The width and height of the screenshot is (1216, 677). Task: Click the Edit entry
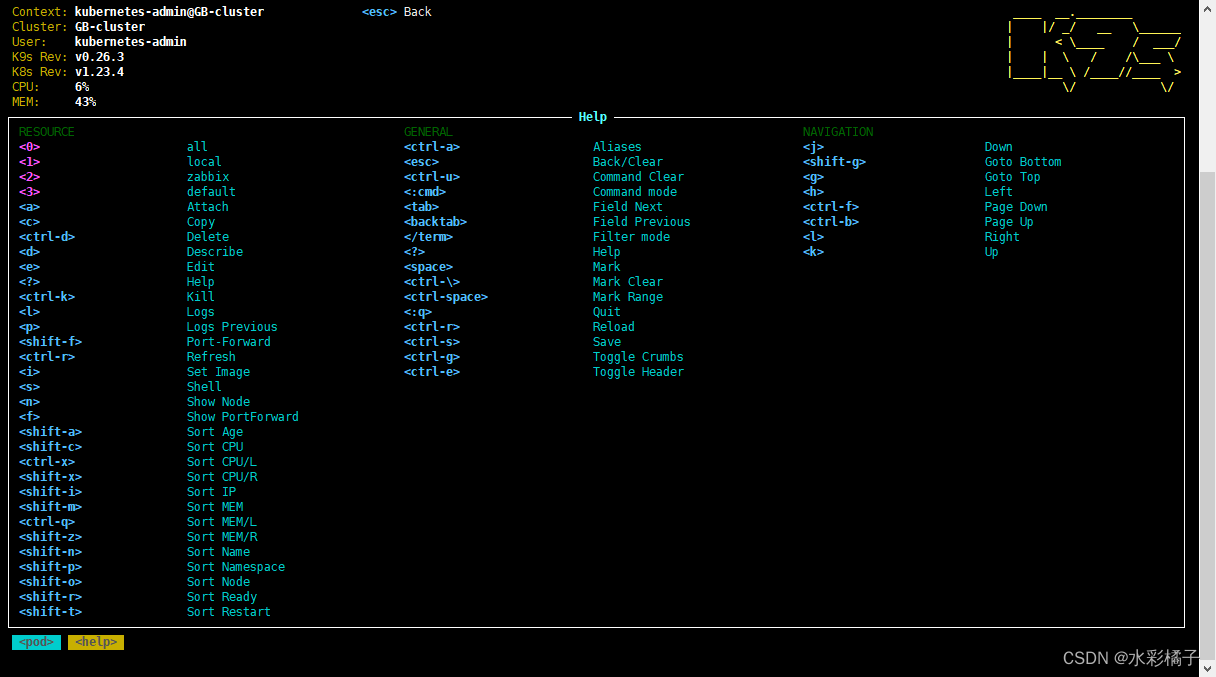tap(201, 267)
